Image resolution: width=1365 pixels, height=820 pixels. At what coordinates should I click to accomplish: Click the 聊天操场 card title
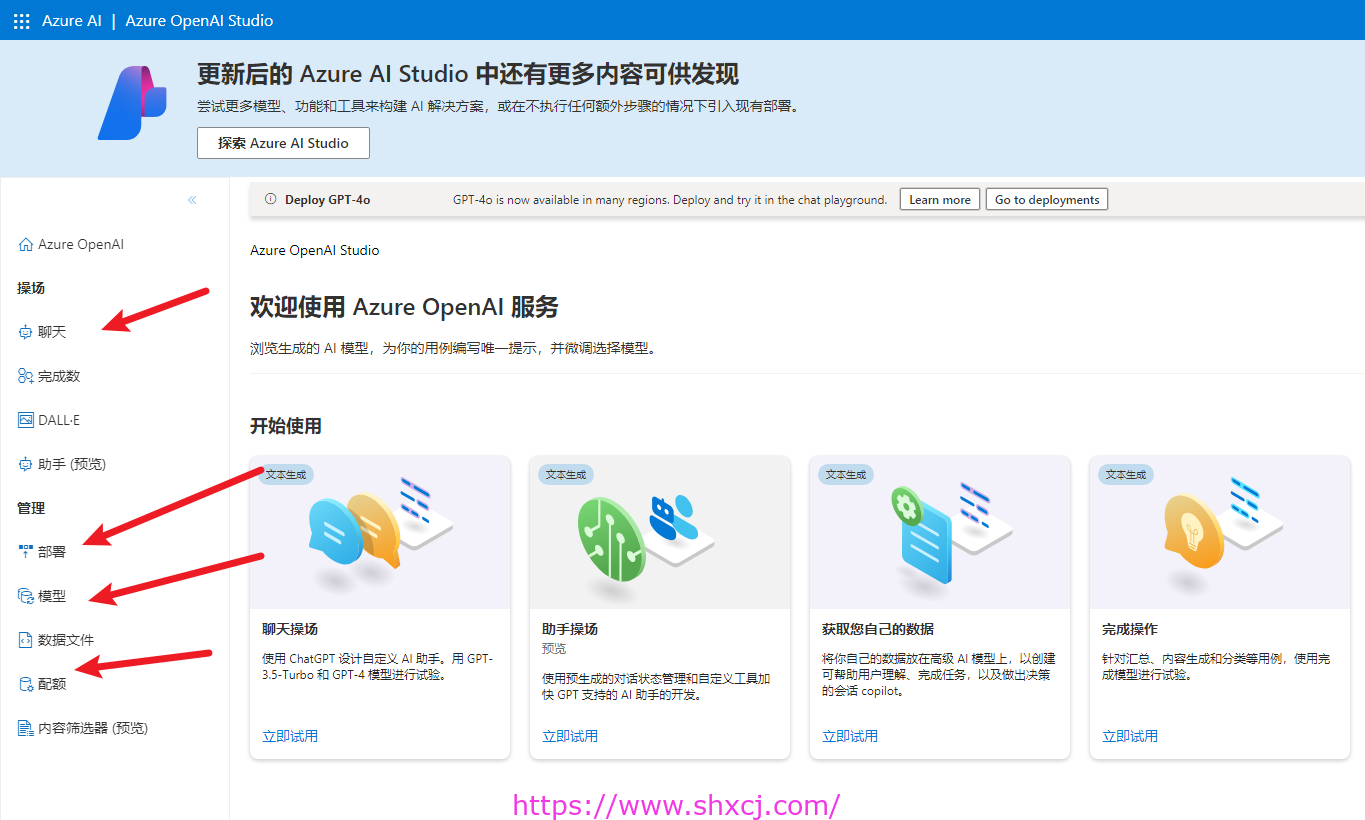pyautogui.click(x=290, y=629)
